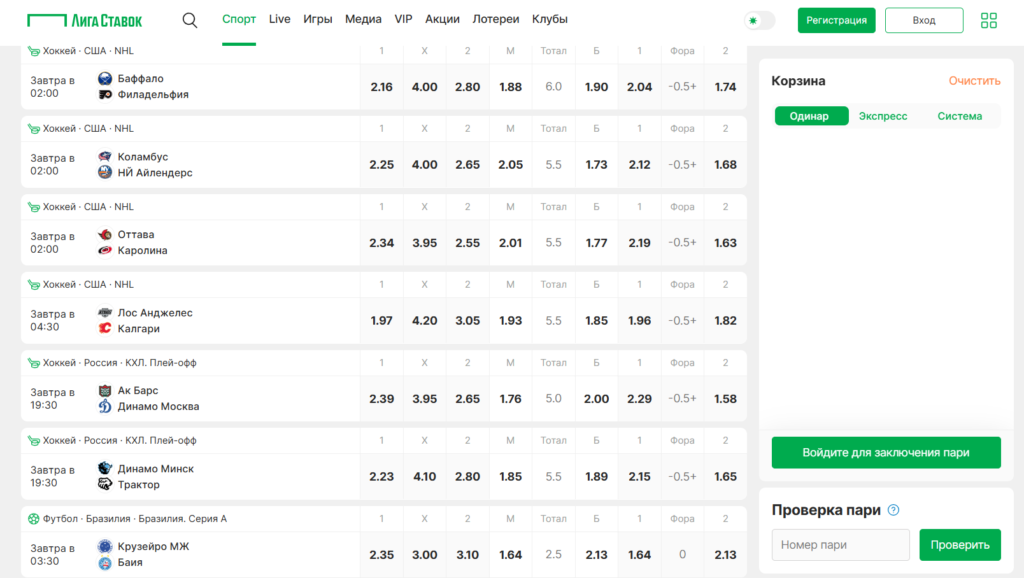Pick total under odds 1.93 Калгари match
1024x578 pixels.
point(511,321)
